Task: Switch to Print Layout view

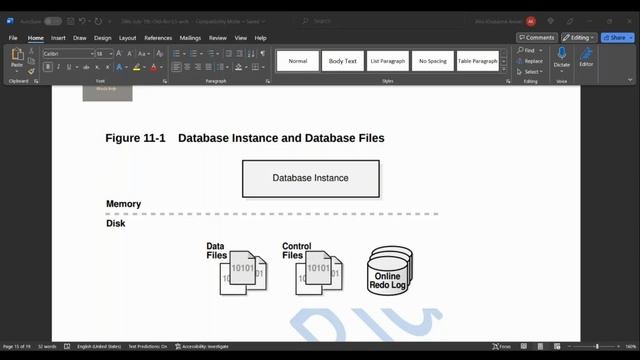Action: (x=540, y=347)
